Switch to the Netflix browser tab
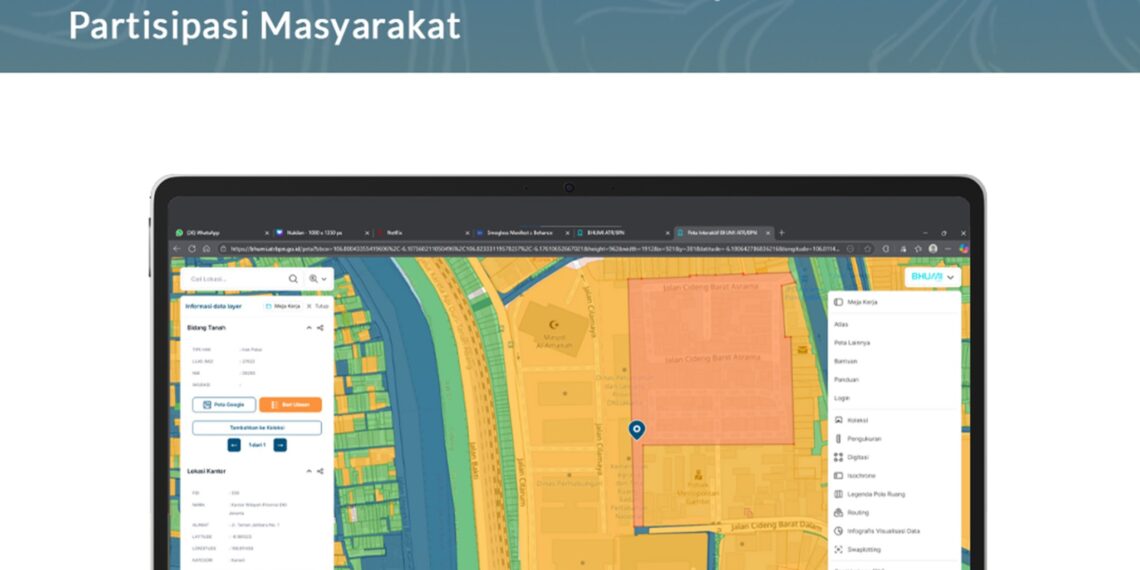 [x=422, y=233]
